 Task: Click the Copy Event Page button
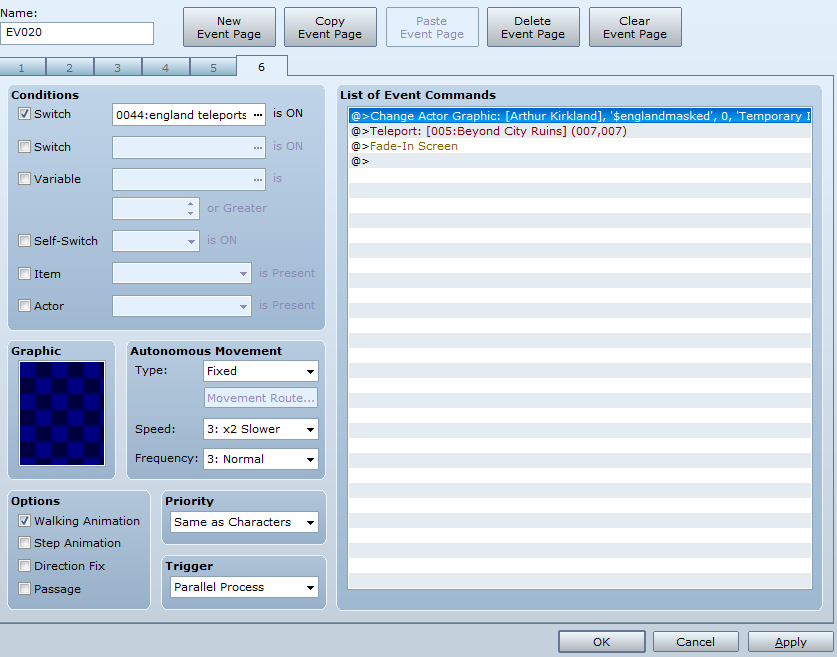click(x=330, y=27)
